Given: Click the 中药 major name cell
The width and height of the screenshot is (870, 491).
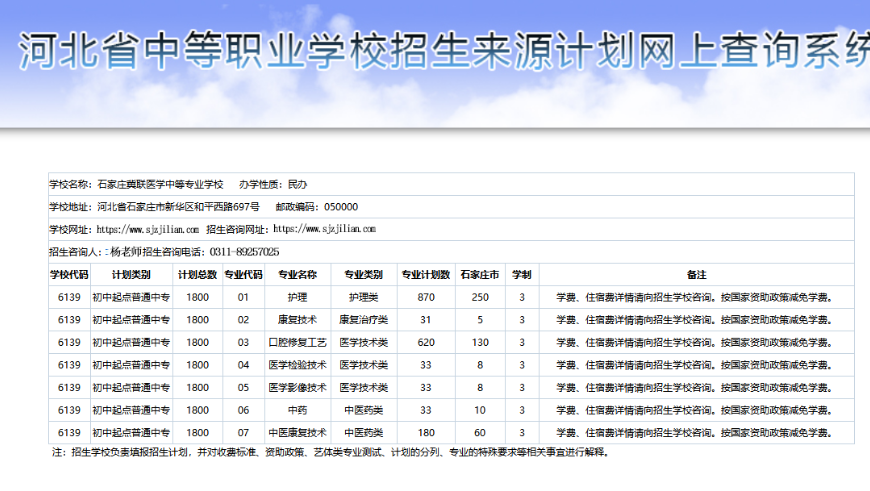Looking at the screenshot, I should [x=297, y=411].
